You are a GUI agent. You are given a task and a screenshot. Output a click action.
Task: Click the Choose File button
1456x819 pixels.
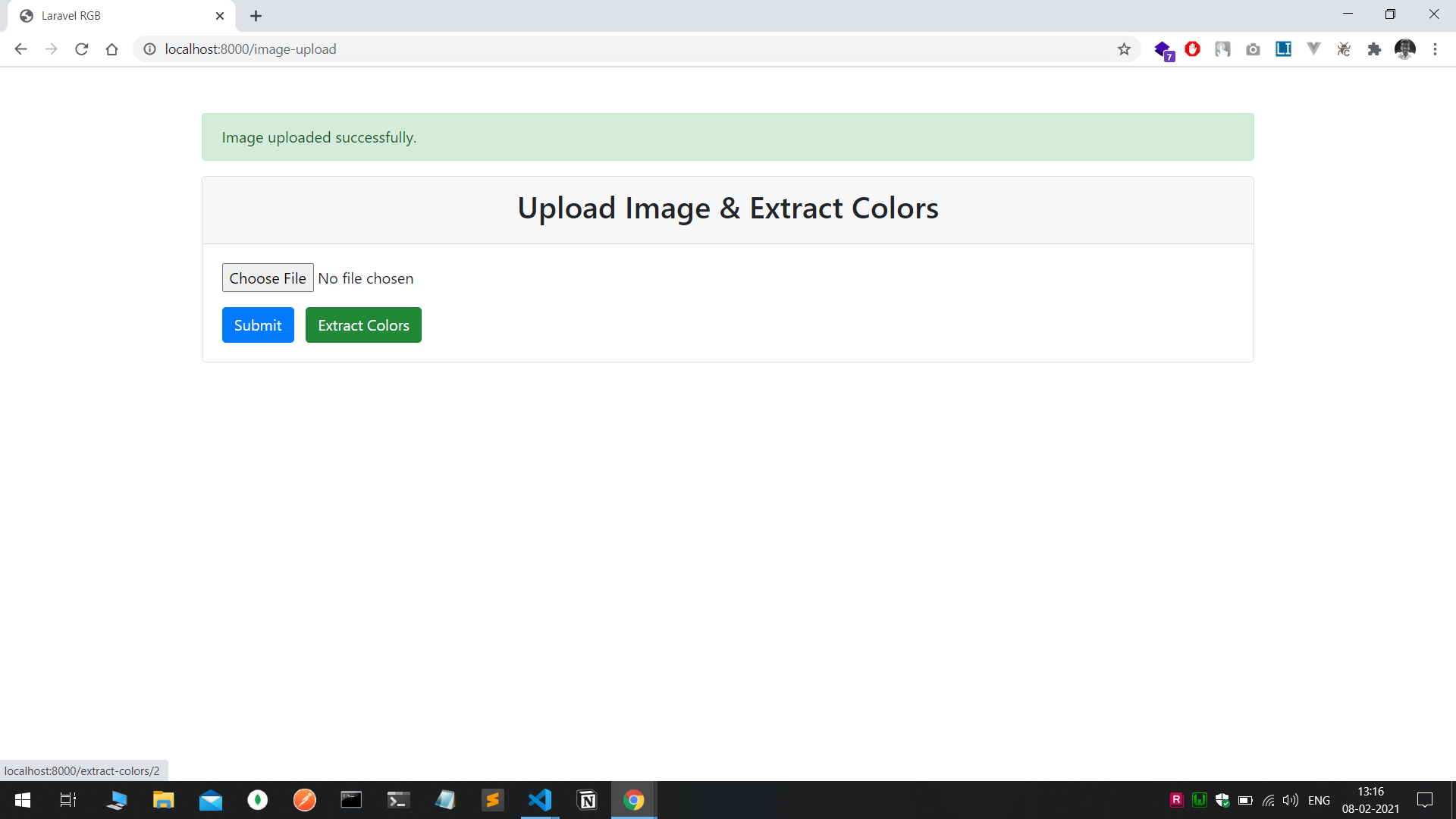pos(268,278)
